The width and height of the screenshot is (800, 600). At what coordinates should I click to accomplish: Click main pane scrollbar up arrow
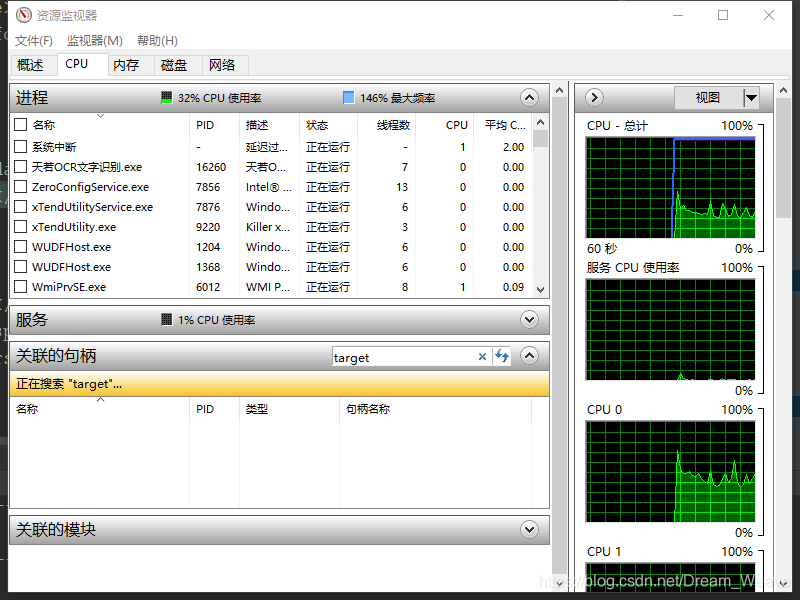coord(560,91)
